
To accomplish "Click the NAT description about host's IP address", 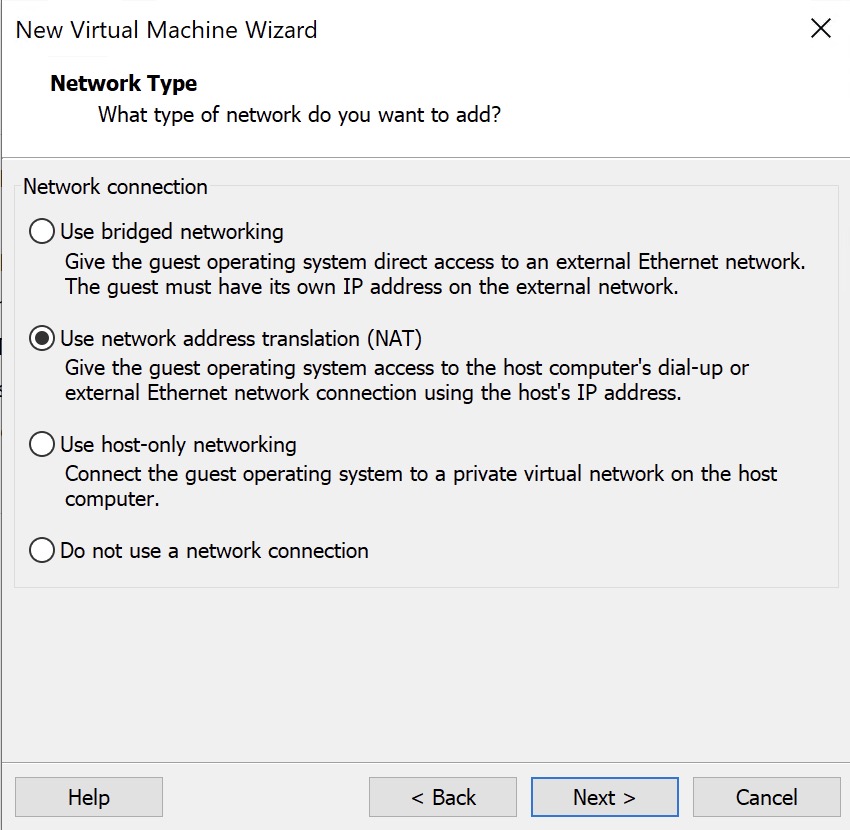I will [406, 381].
